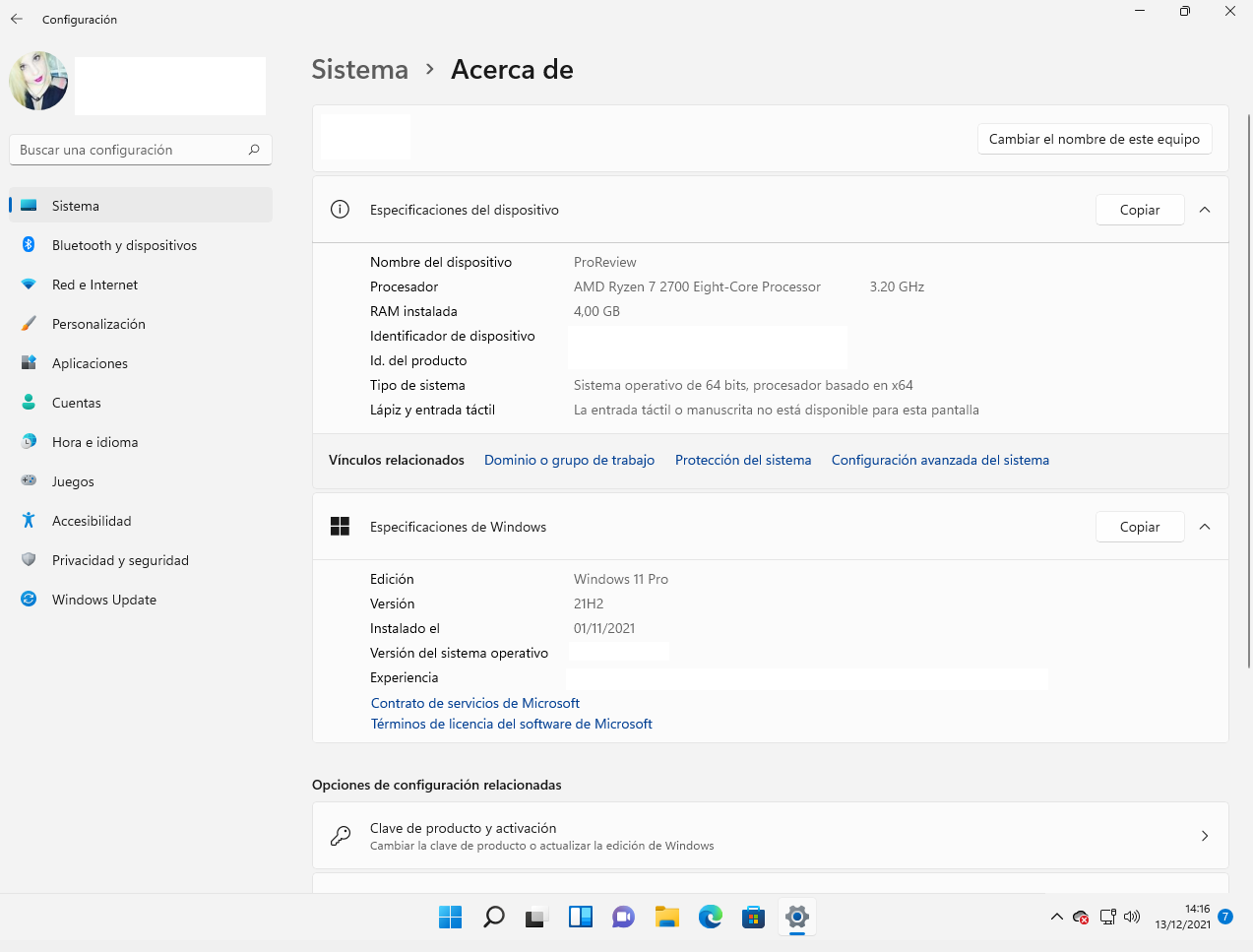Go back to Sistema page via breadcrumb
This screenshot has height=952, width=1253.
pyautogui.click(x=359, y=69)
